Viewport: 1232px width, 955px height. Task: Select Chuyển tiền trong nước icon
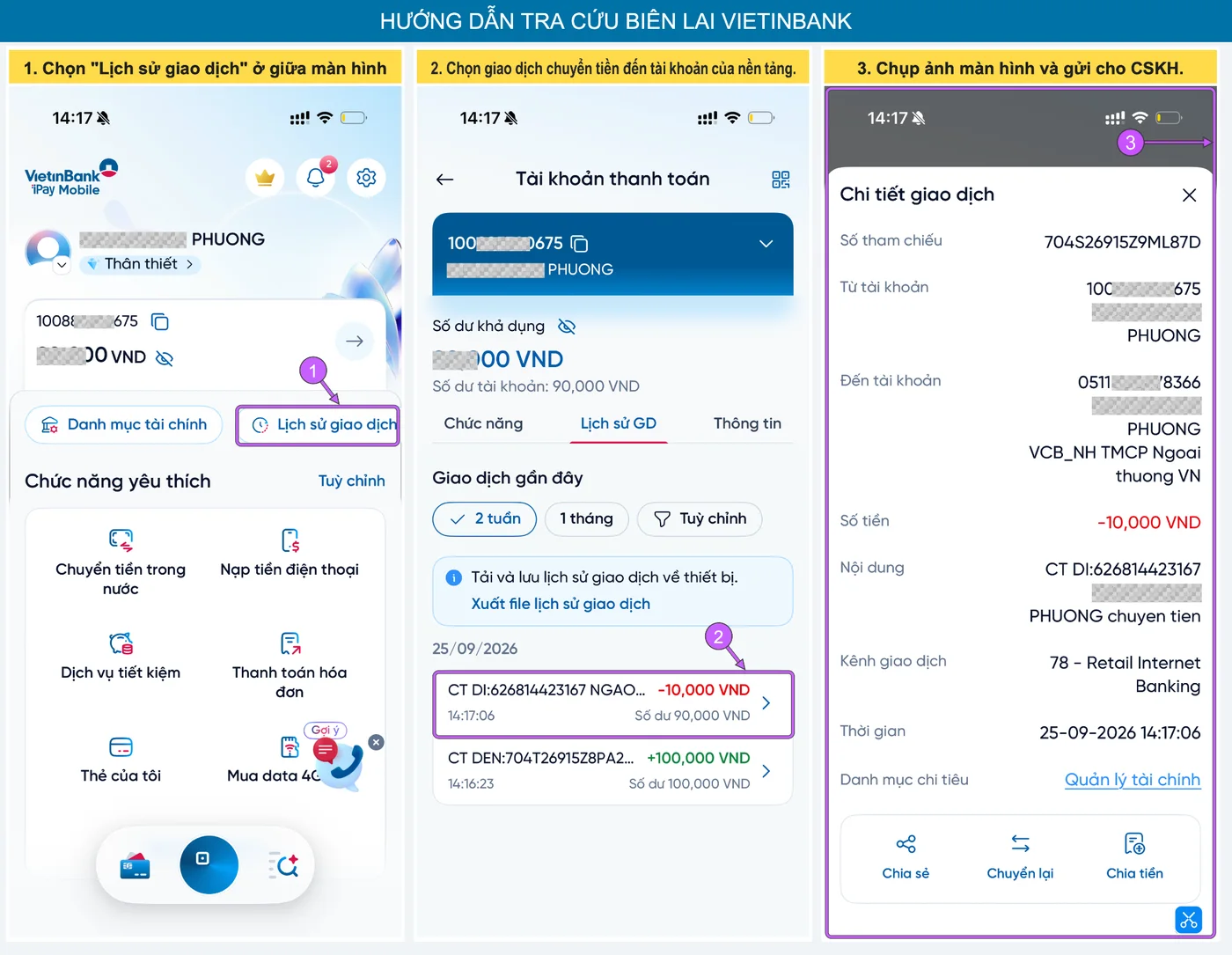121,540
